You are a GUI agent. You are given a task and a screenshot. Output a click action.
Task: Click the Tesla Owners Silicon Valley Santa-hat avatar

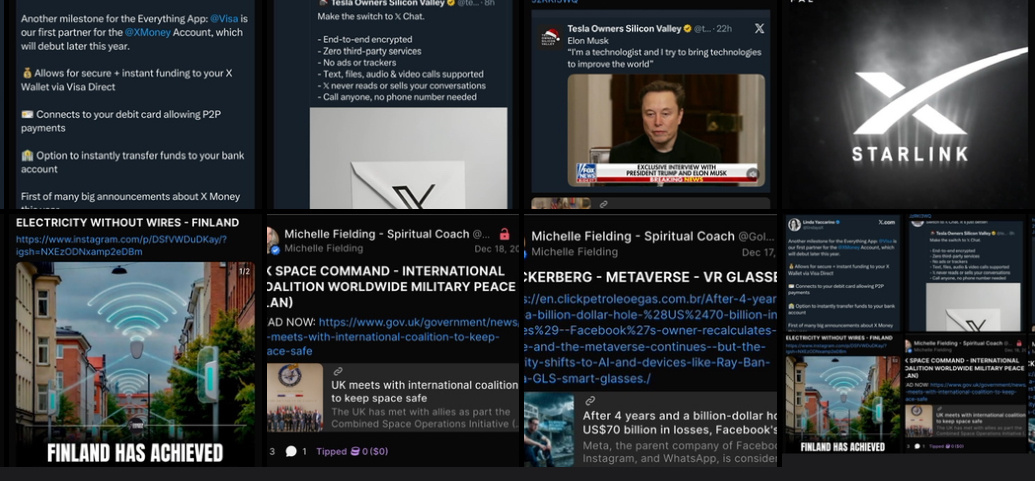[x=550, y=36]
